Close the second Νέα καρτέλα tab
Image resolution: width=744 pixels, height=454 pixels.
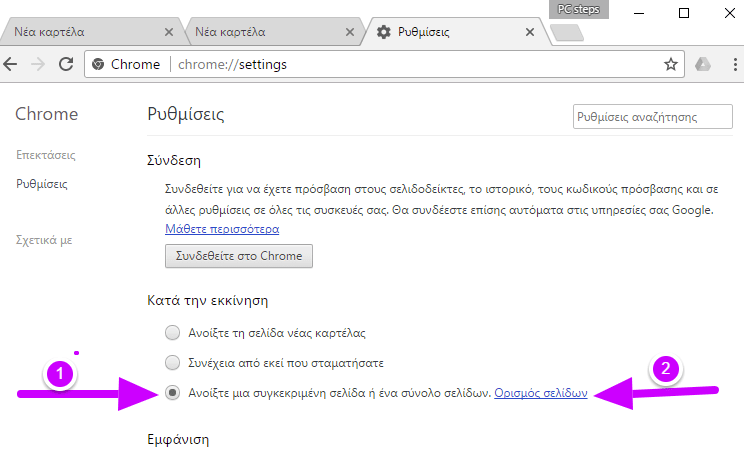click(350, 32)
